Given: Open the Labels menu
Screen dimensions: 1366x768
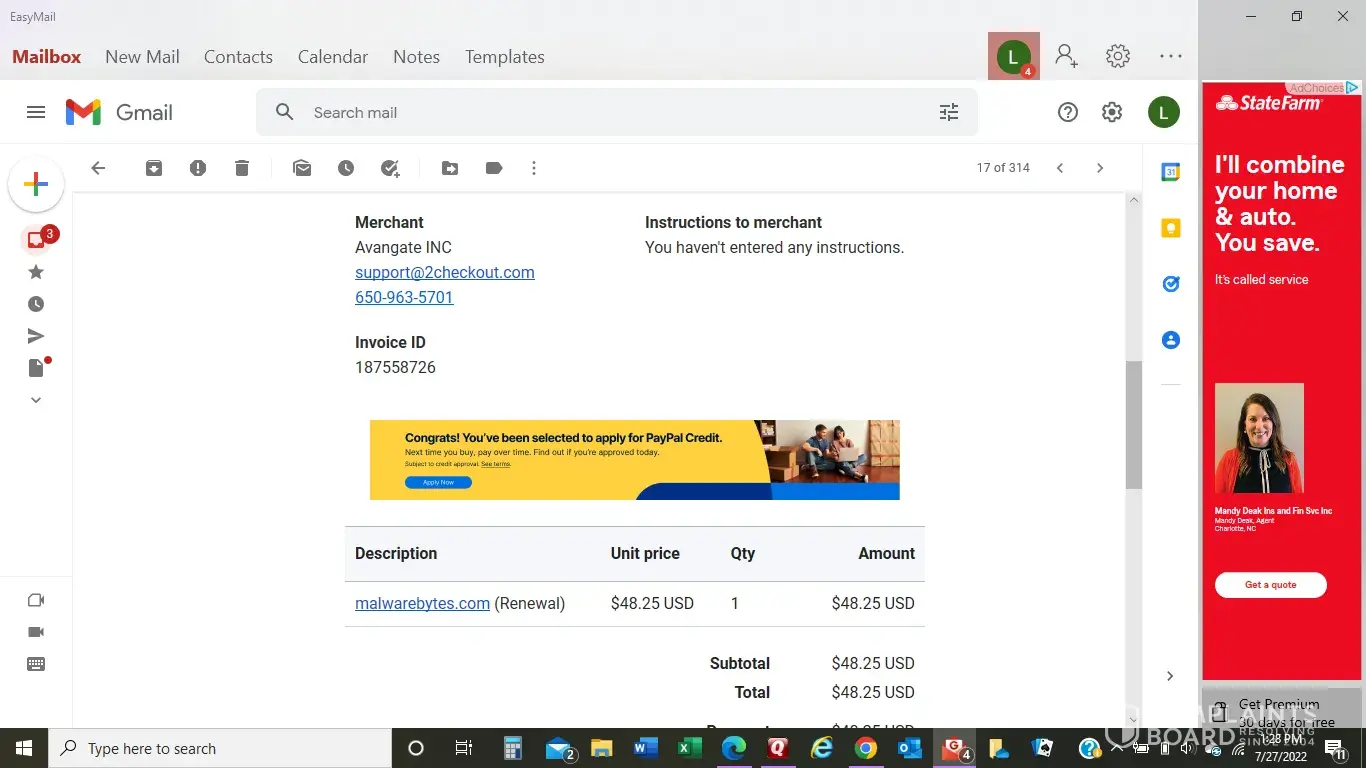Looking at the screenshot, I should tap(494, 168).
